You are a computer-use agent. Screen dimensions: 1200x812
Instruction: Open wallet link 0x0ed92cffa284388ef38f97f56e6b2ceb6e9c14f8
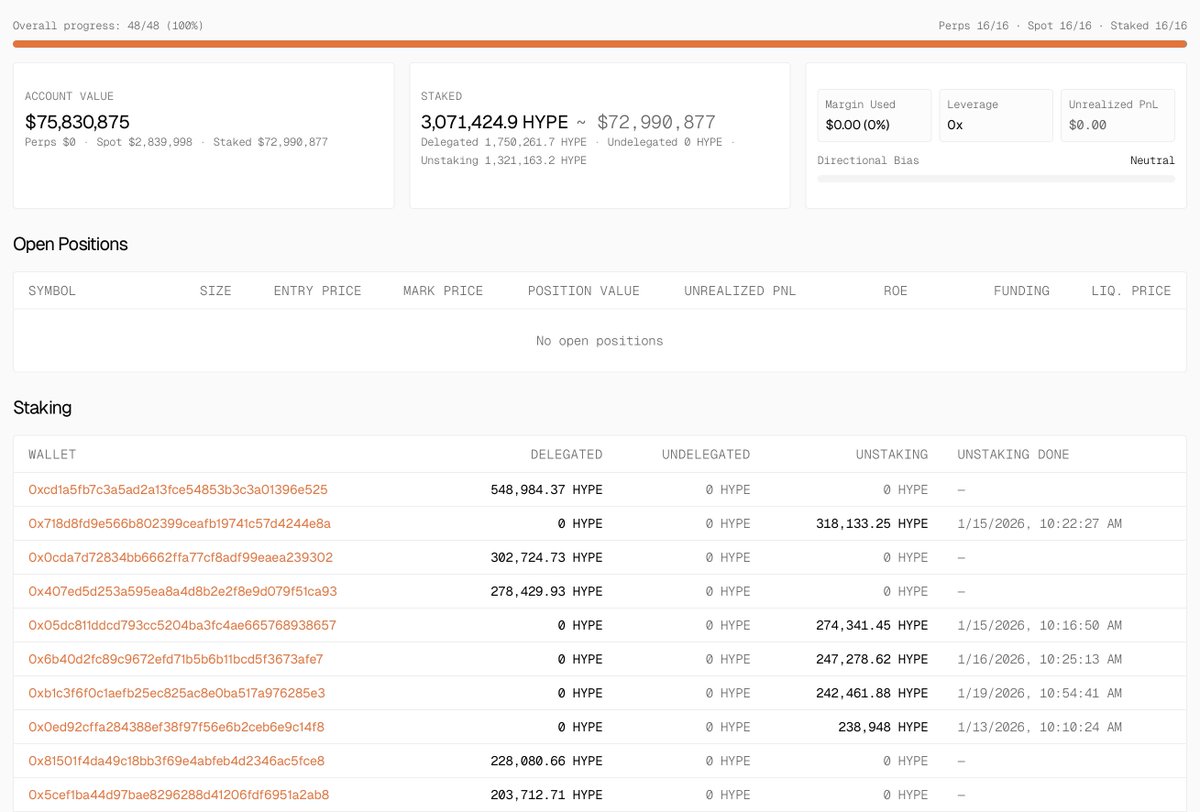coord(176,727)
